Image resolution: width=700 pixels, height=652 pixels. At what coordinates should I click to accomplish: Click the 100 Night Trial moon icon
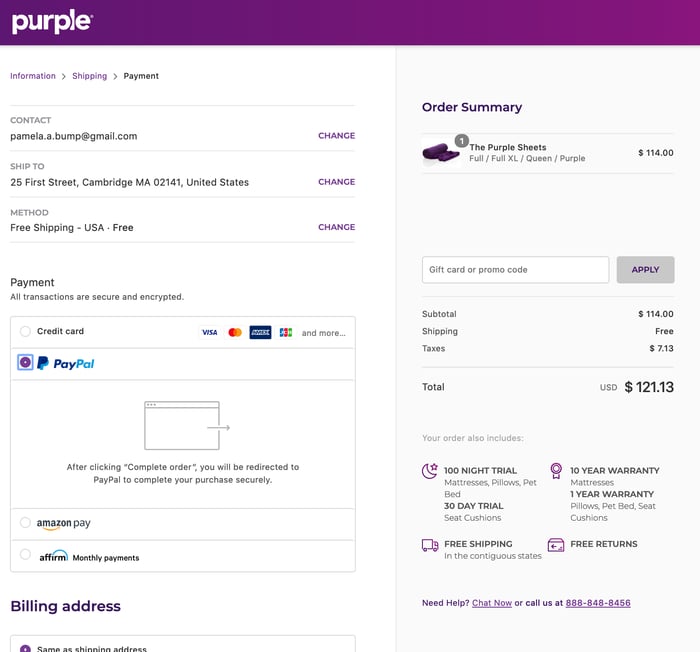coord(430,471)
